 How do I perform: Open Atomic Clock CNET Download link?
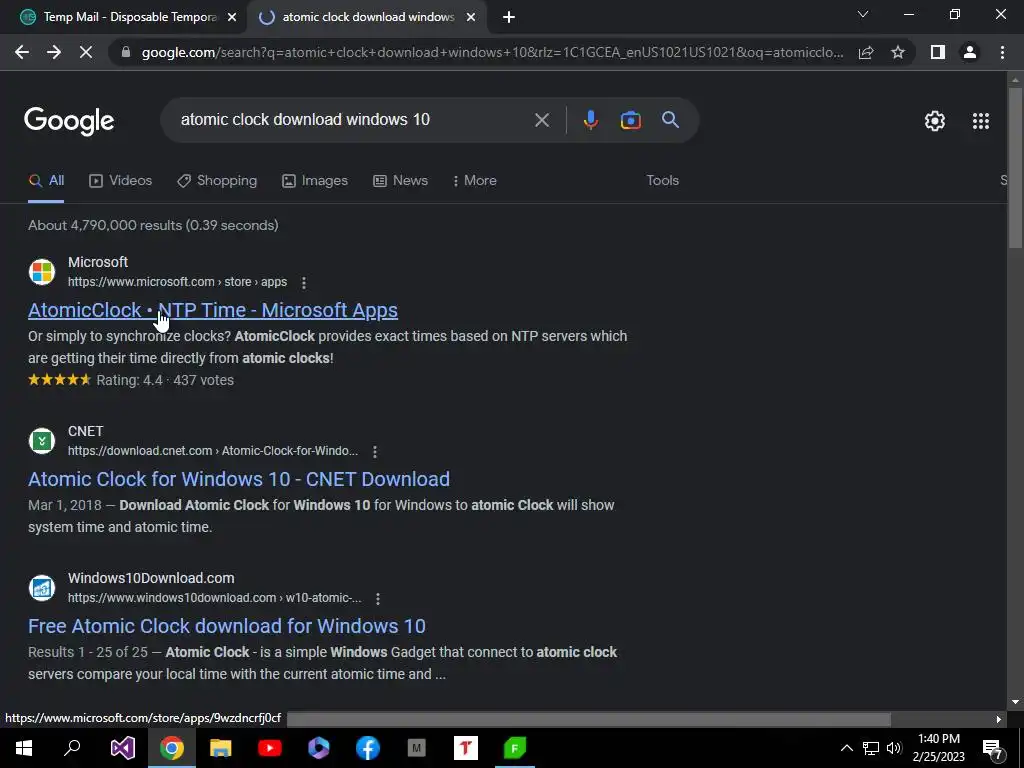(238, 479)
